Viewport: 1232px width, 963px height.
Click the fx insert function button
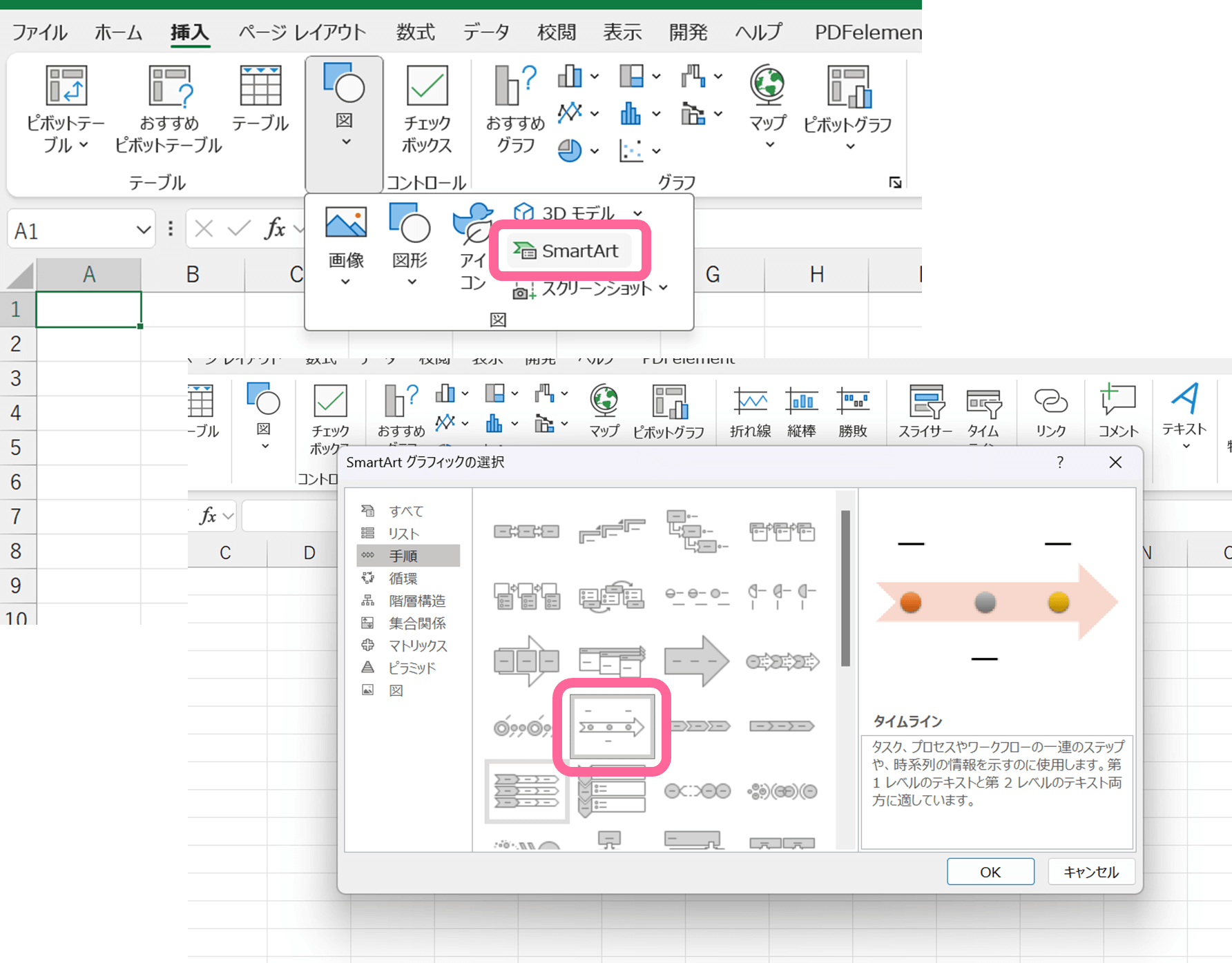(x=275, y=228)
